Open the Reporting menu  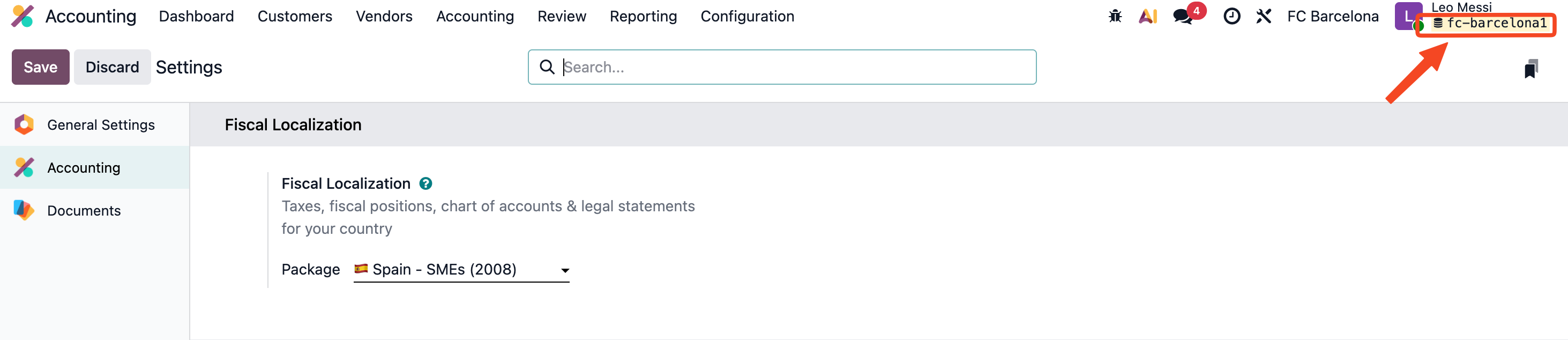click(x=643, y=17)
